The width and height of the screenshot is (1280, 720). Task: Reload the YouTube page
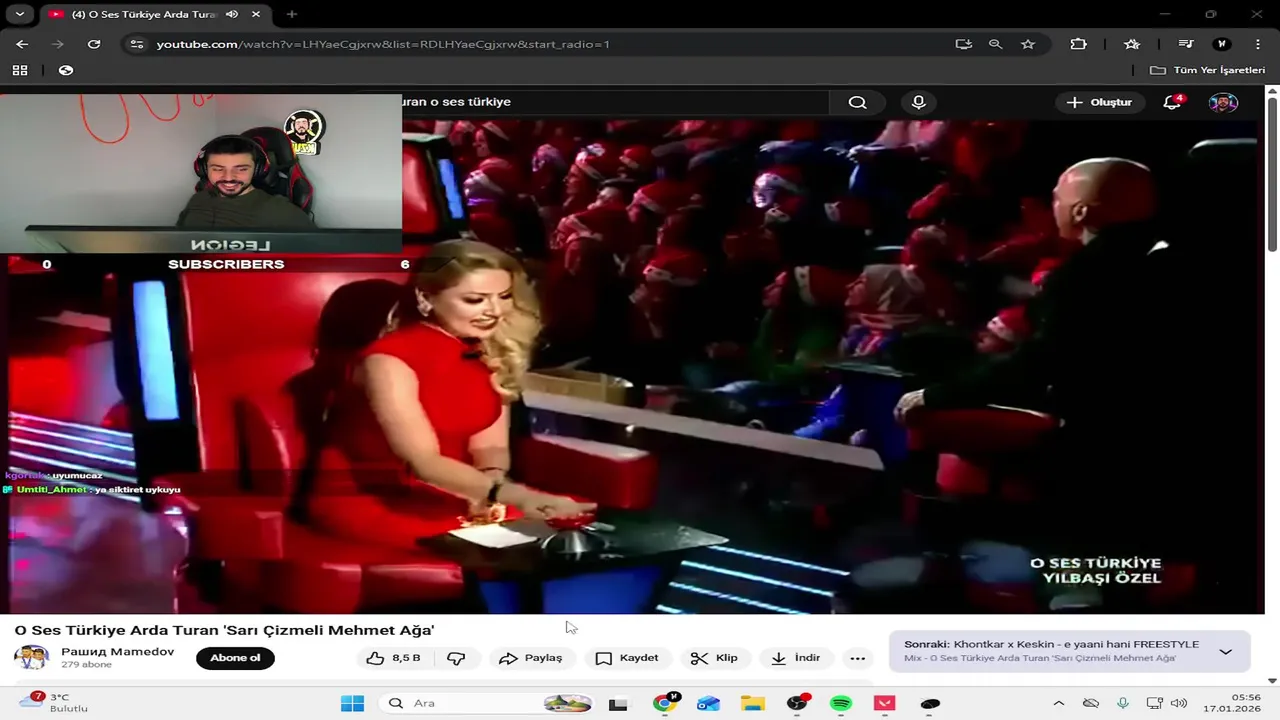point(94,44)
